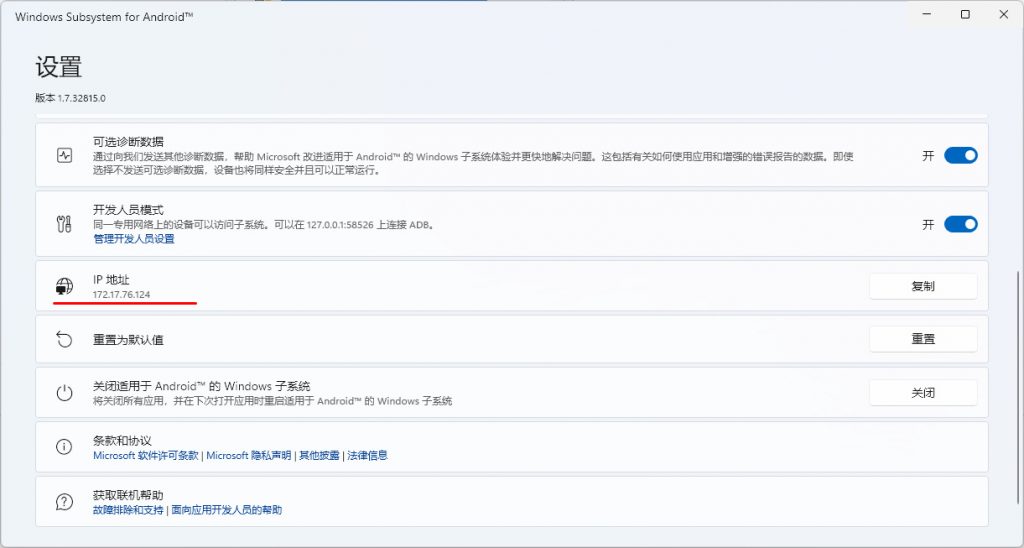
Task: Click the developer mode tools icon
Action: (64, 224)
